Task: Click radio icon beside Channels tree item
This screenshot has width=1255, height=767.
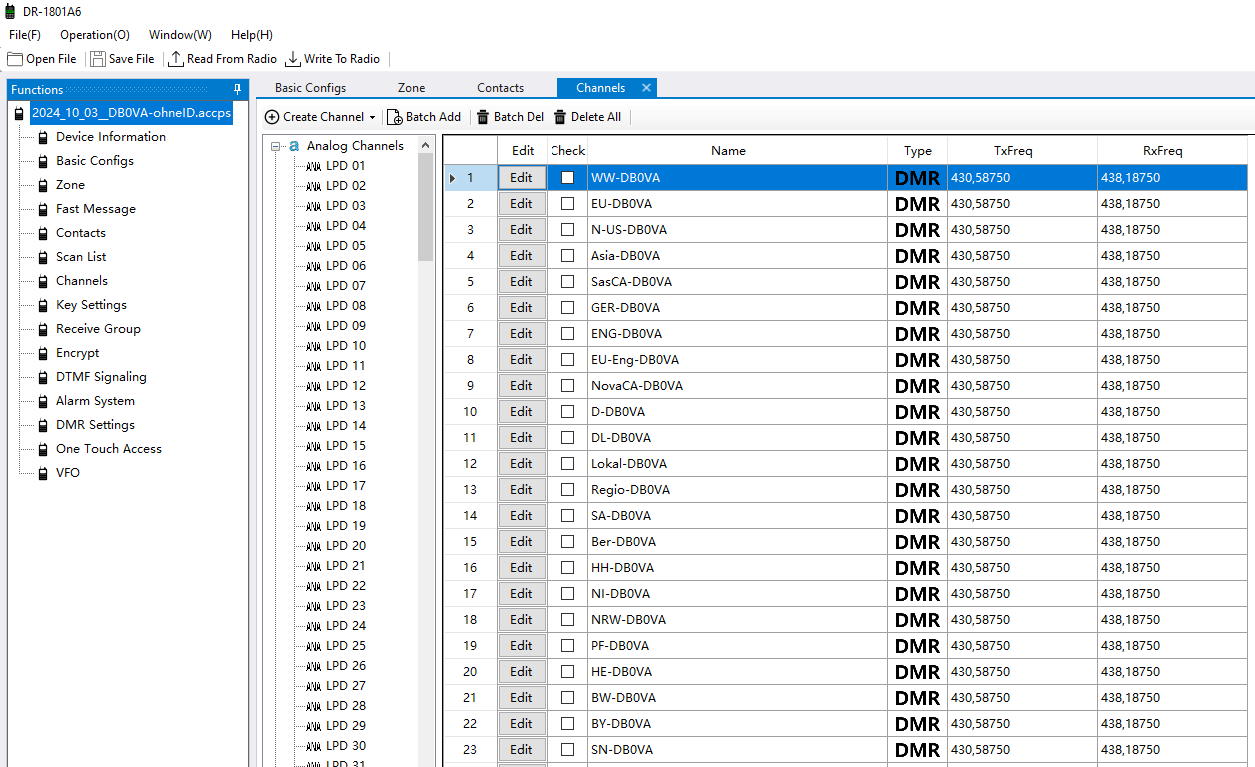Action: tap(43, 281)
